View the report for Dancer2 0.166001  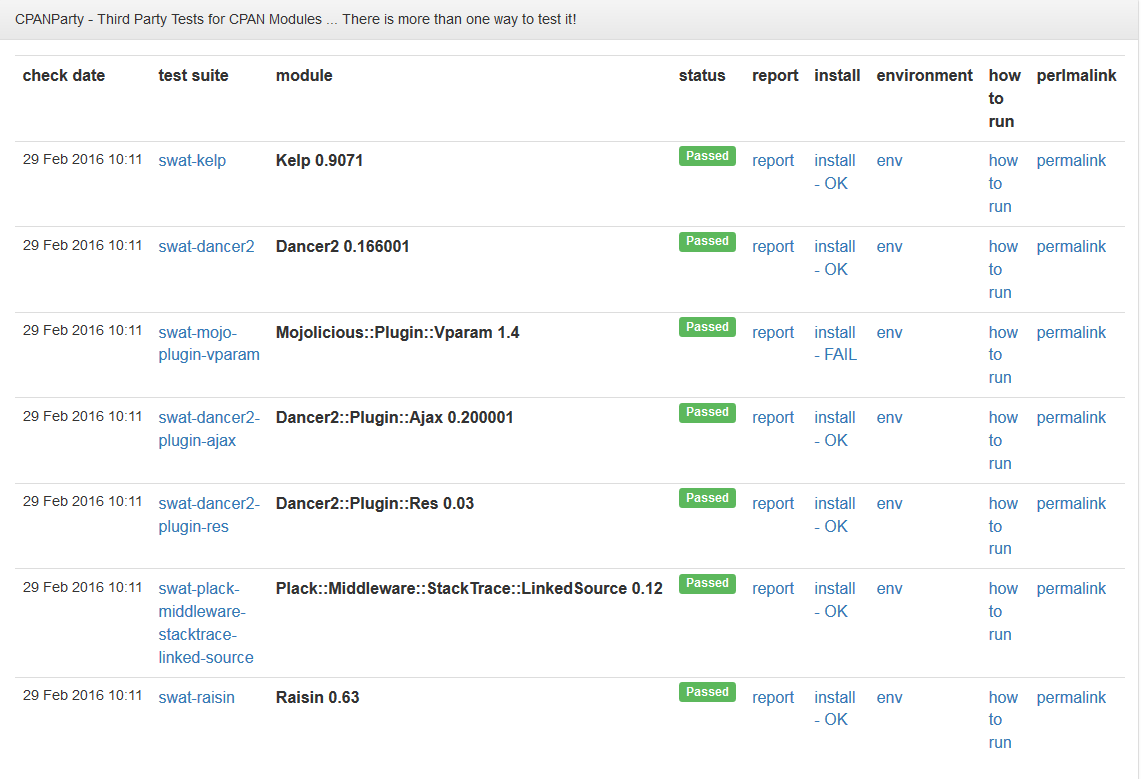pyautogui.click(x=773, y=247)
